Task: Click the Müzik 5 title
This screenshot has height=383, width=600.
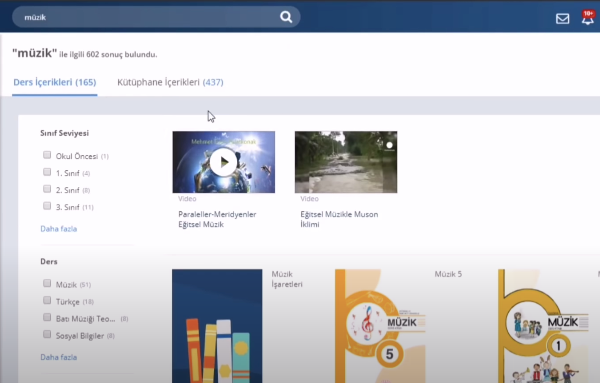Action: coord(448,274)
